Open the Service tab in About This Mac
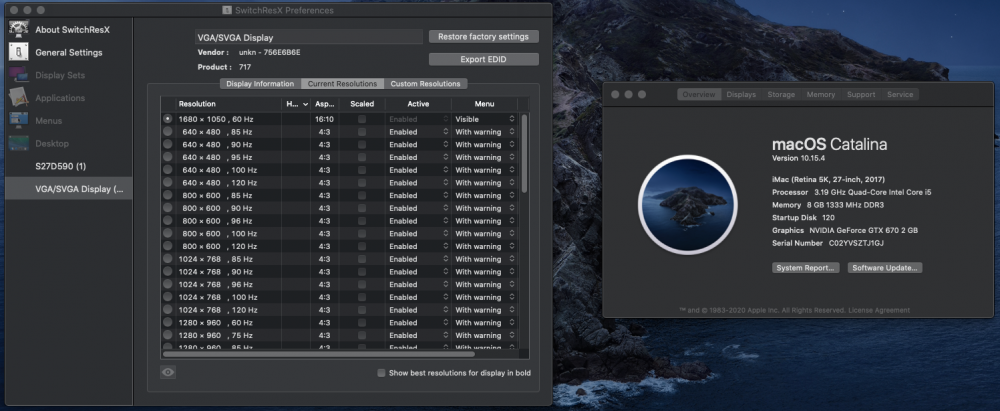Image resolution: width=1000 pixels, height=411 pixels. 900,94
